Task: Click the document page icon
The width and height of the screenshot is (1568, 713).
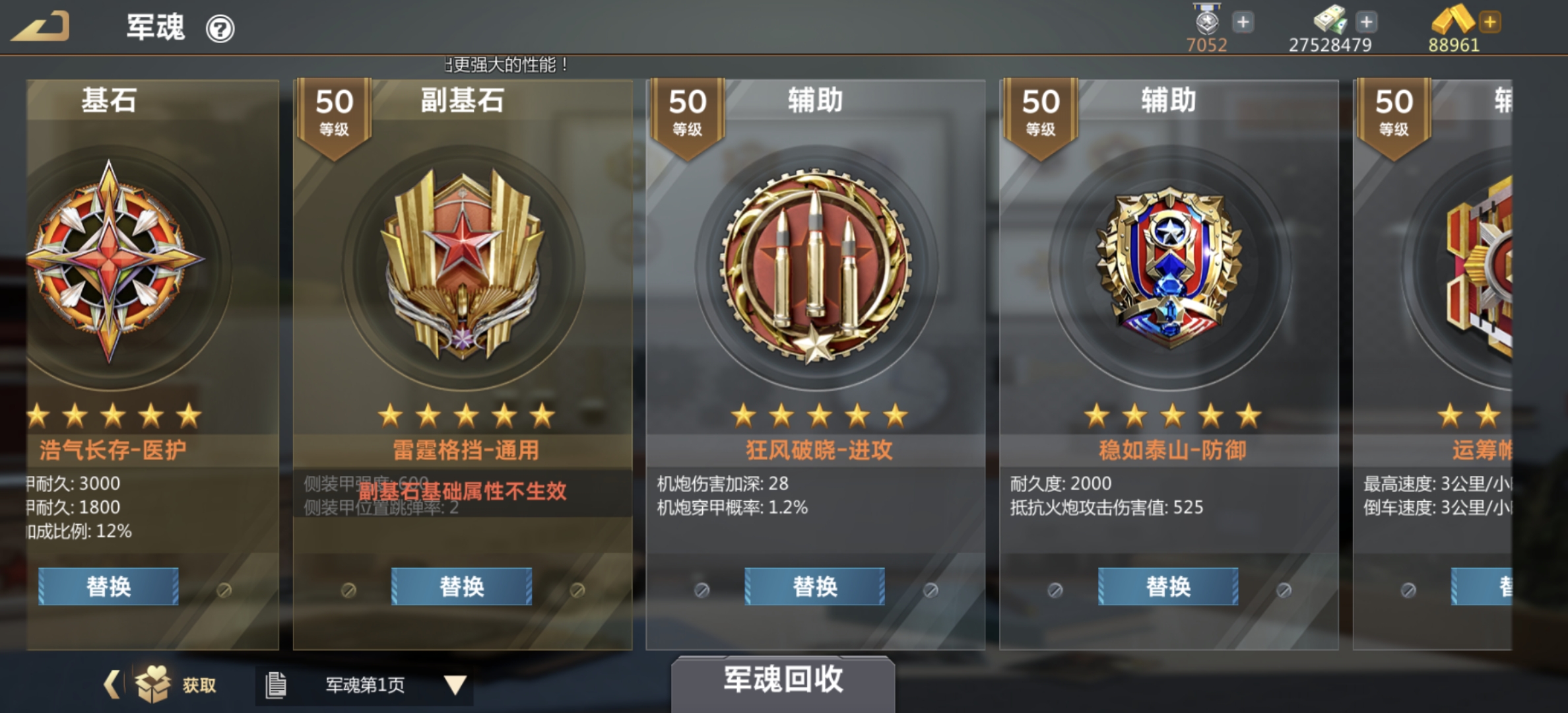Action: tap(276, 685)
